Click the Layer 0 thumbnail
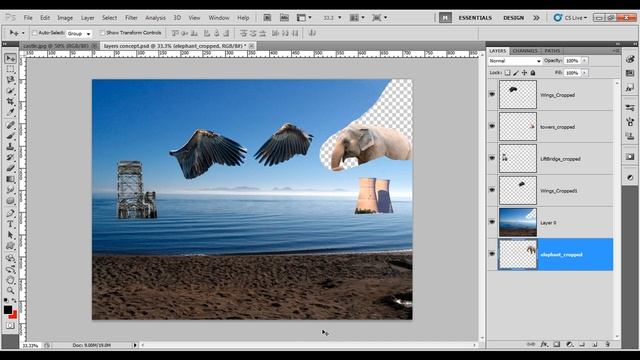The image size is (640, 360). (x=518, y=222)
